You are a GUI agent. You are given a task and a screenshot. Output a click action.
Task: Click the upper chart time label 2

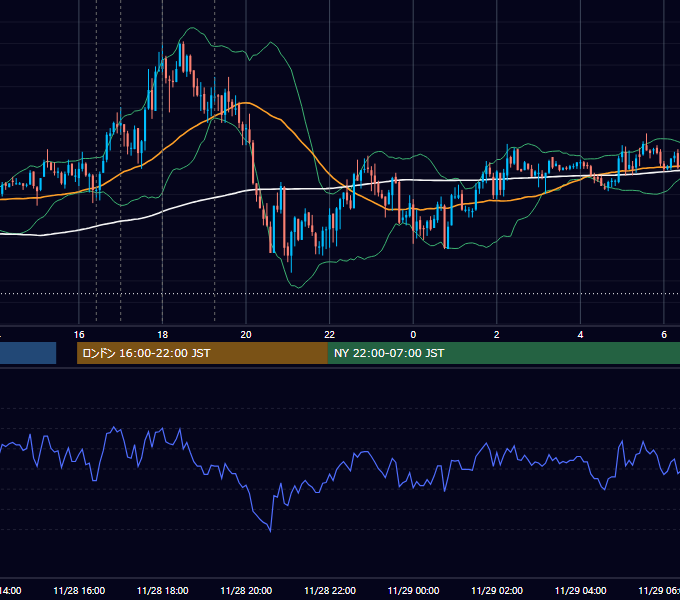(x=497, y=335)
